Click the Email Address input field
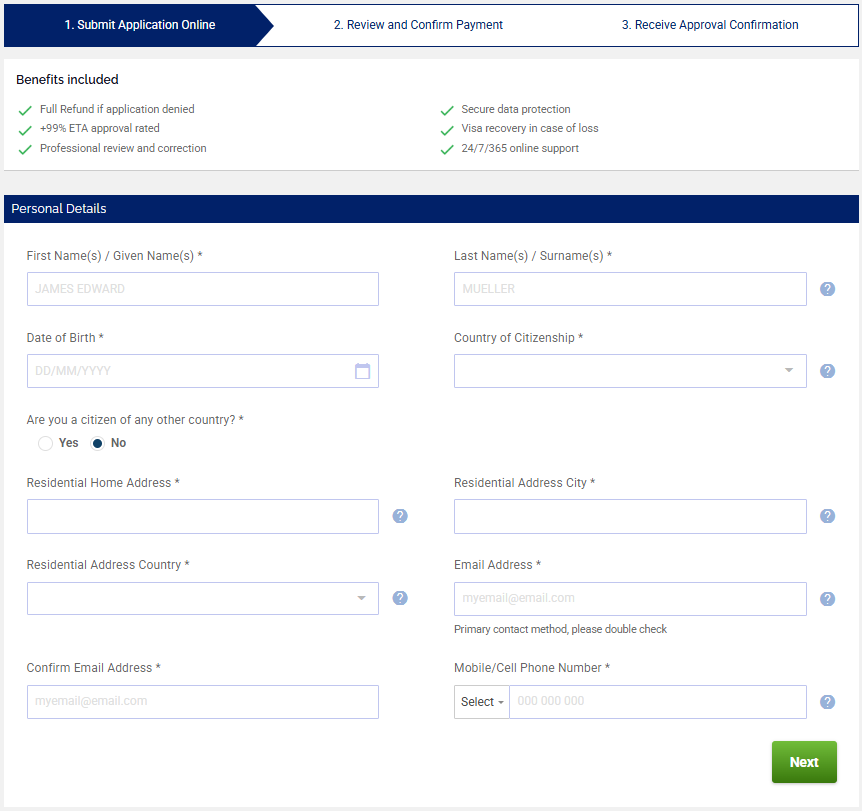This screenshot has height=811, width=862. click(x=630, y=599)
